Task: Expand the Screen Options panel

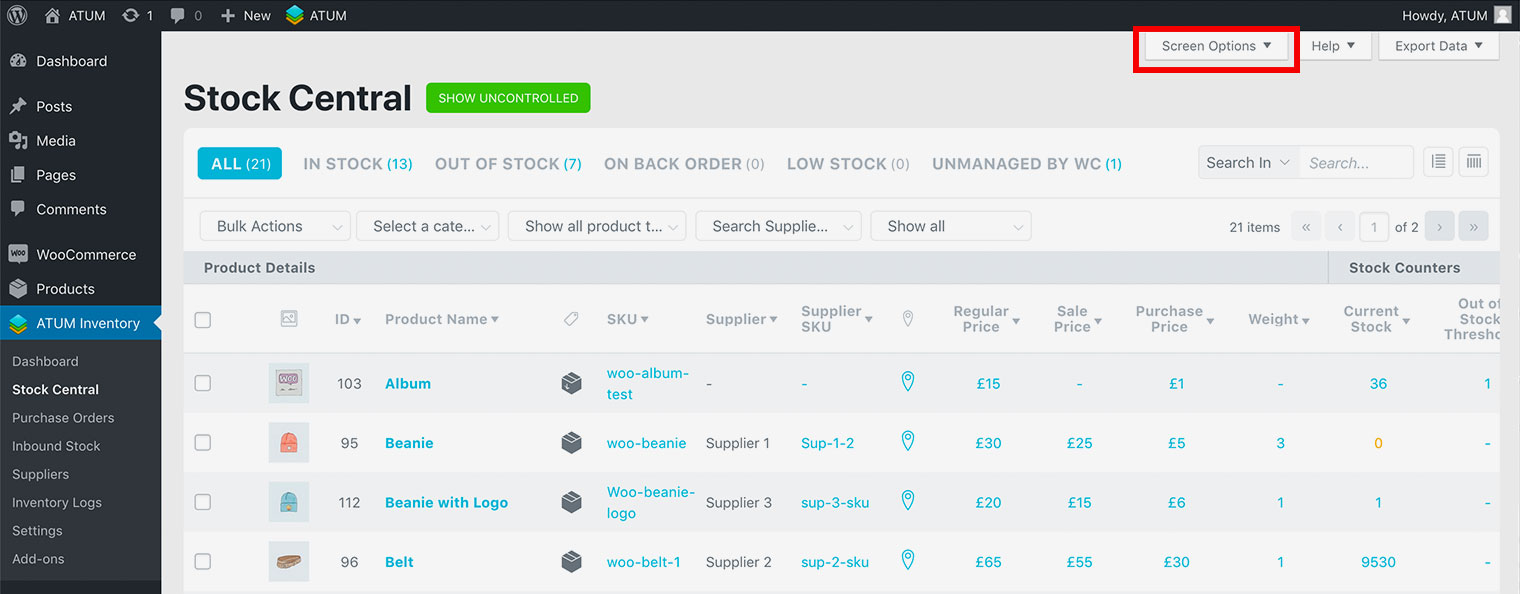Action: coord(1216,46)
